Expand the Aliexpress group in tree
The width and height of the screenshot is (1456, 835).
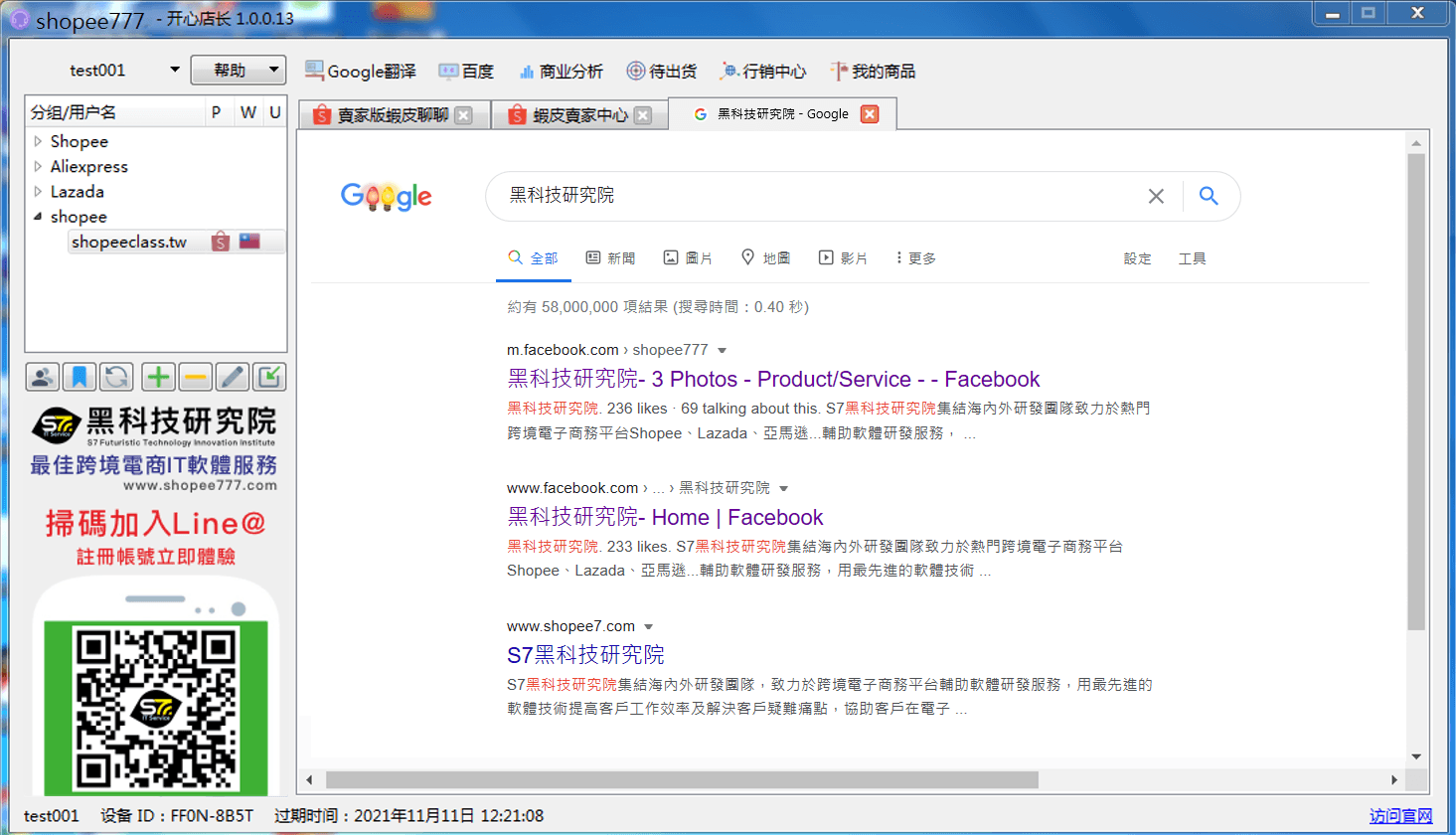(38, 166)
